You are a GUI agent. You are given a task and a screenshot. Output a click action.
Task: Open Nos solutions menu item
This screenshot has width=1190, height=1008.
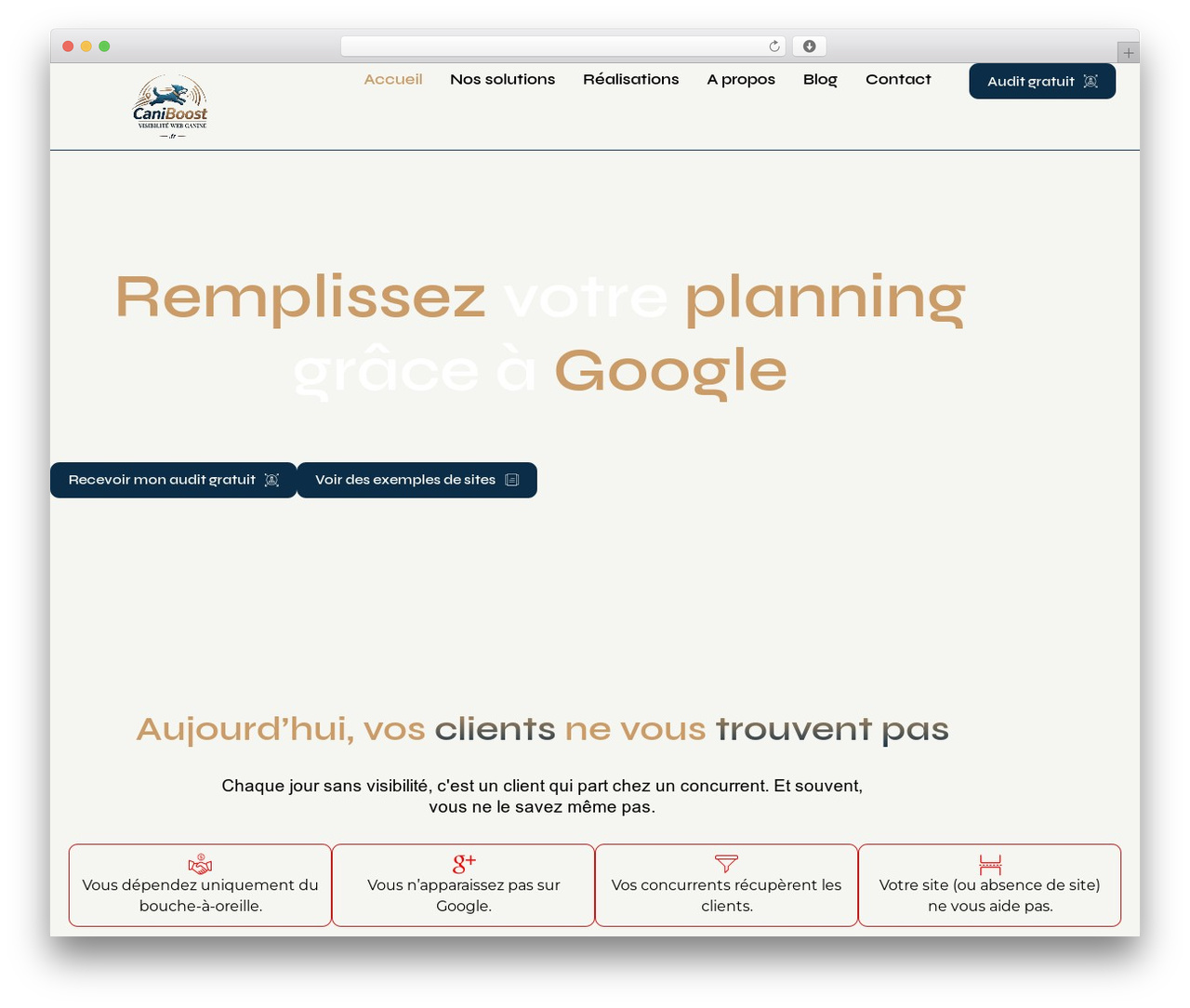coord(503,79)
